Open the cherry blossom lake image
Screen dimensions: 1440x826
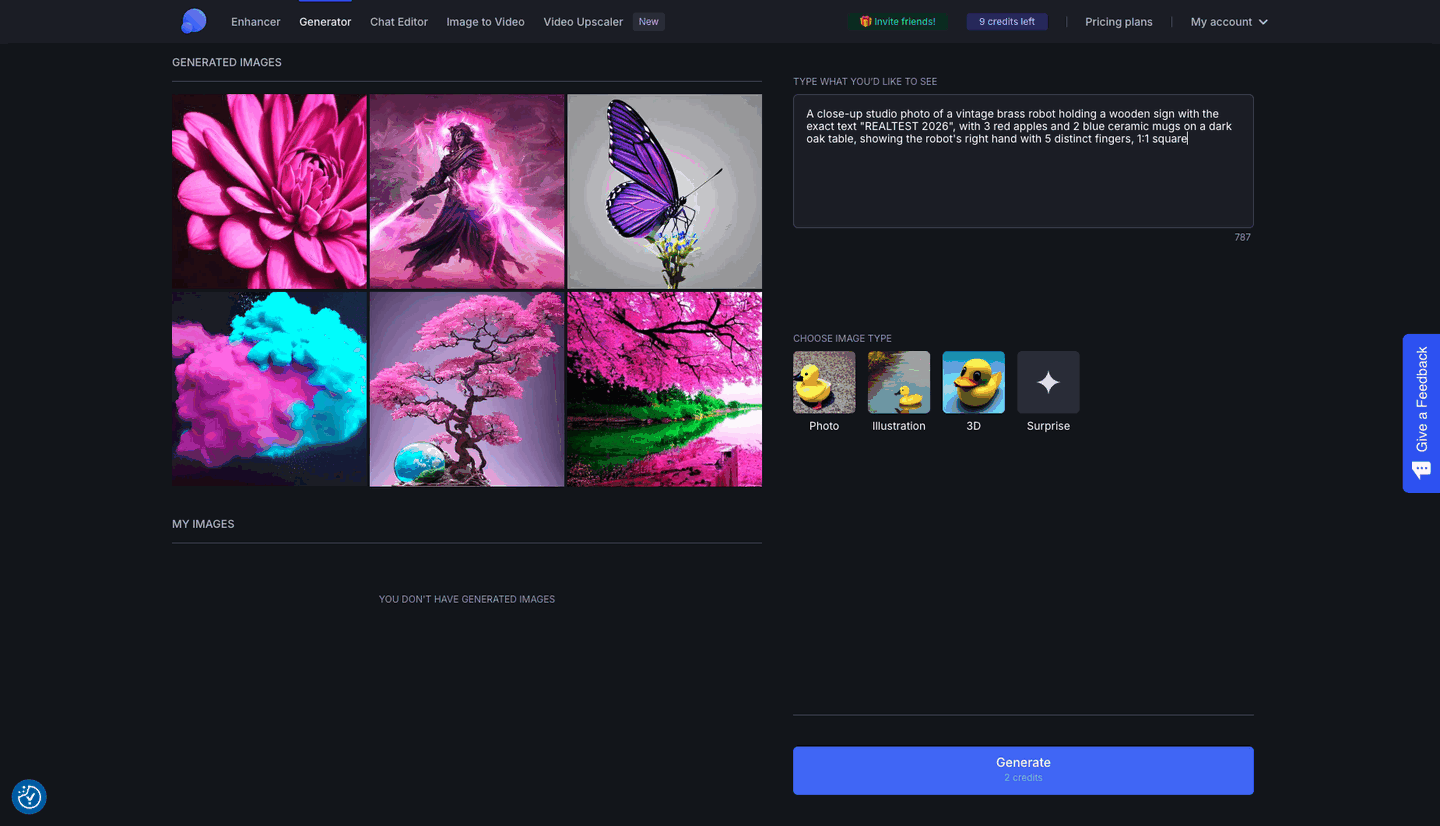coord(664,389)
